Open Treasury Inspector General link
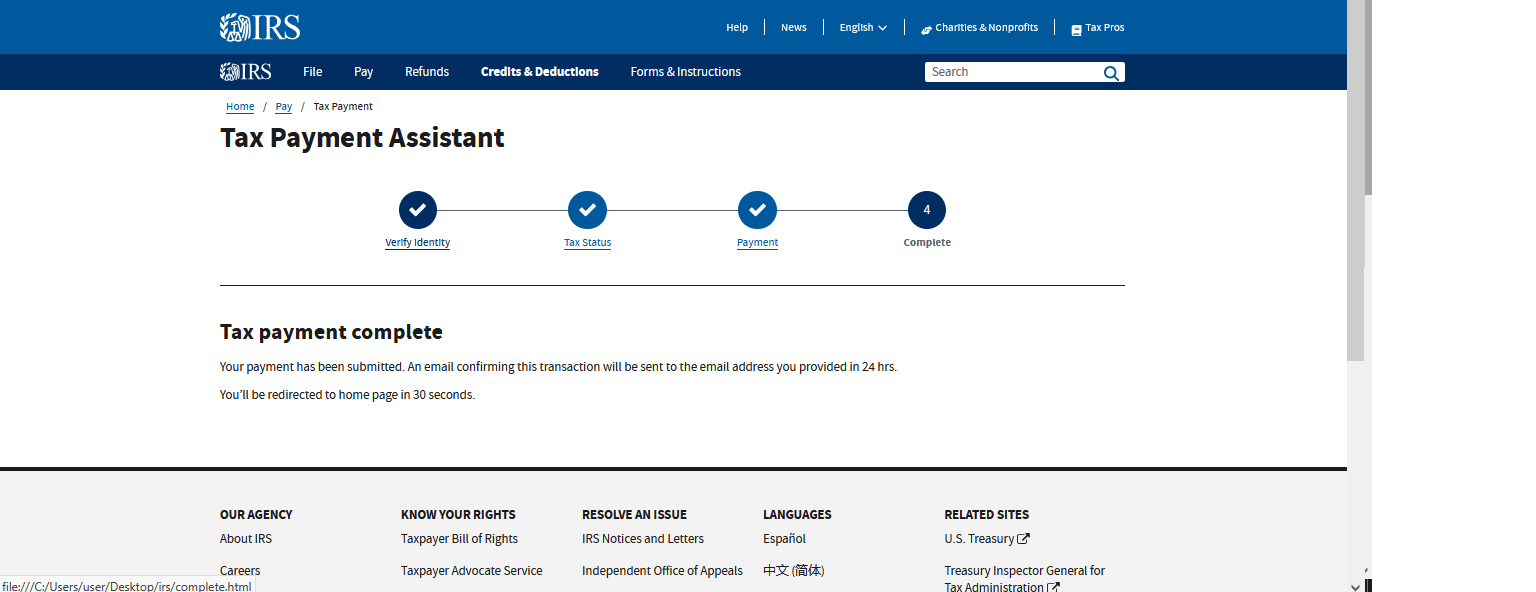Image resolution: width=1536 pixels, height=592 pixels. [x=1024, y=579]
